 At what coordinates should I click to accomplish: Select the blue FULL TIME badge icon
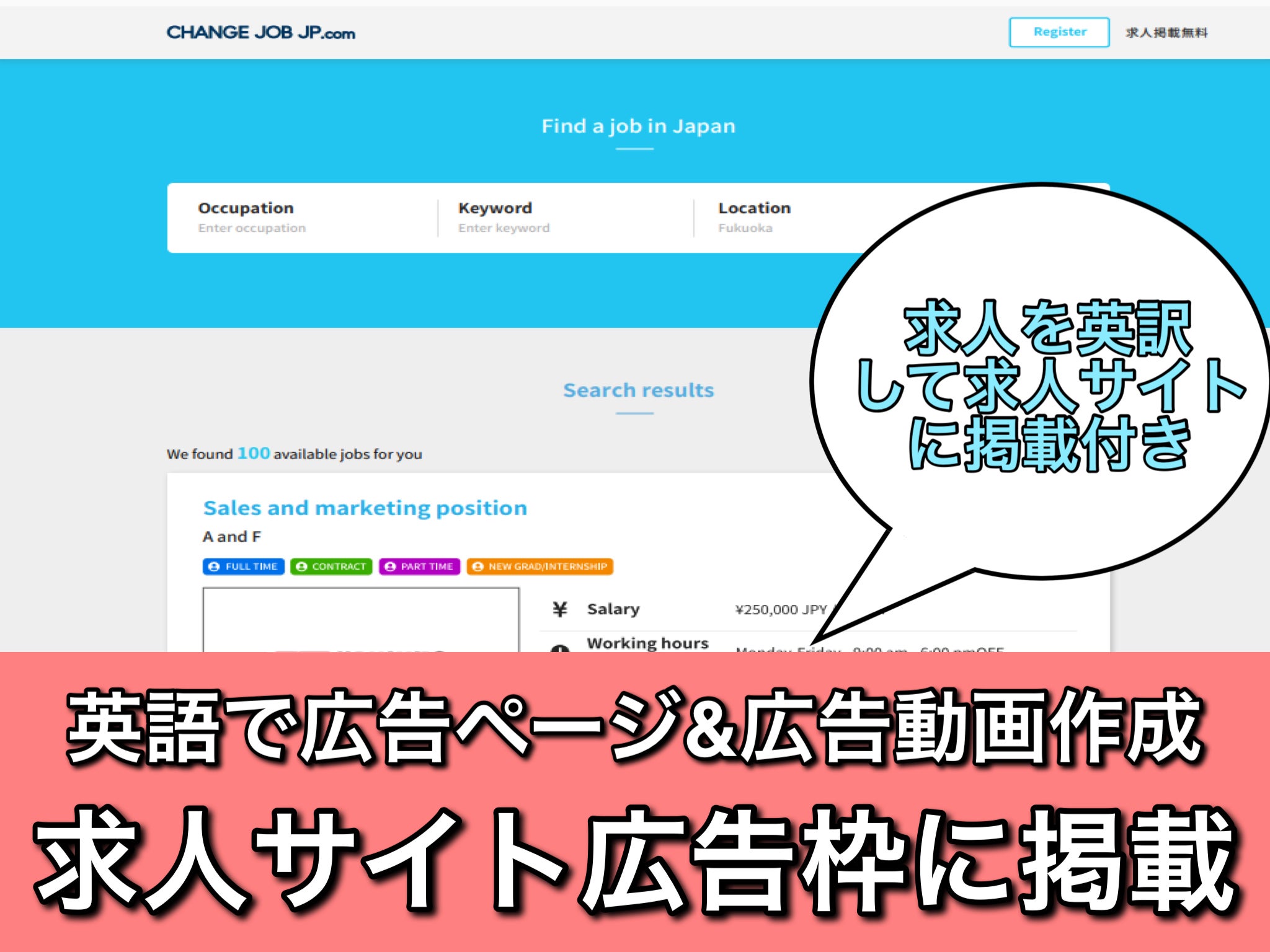click(x=214, y=566)
